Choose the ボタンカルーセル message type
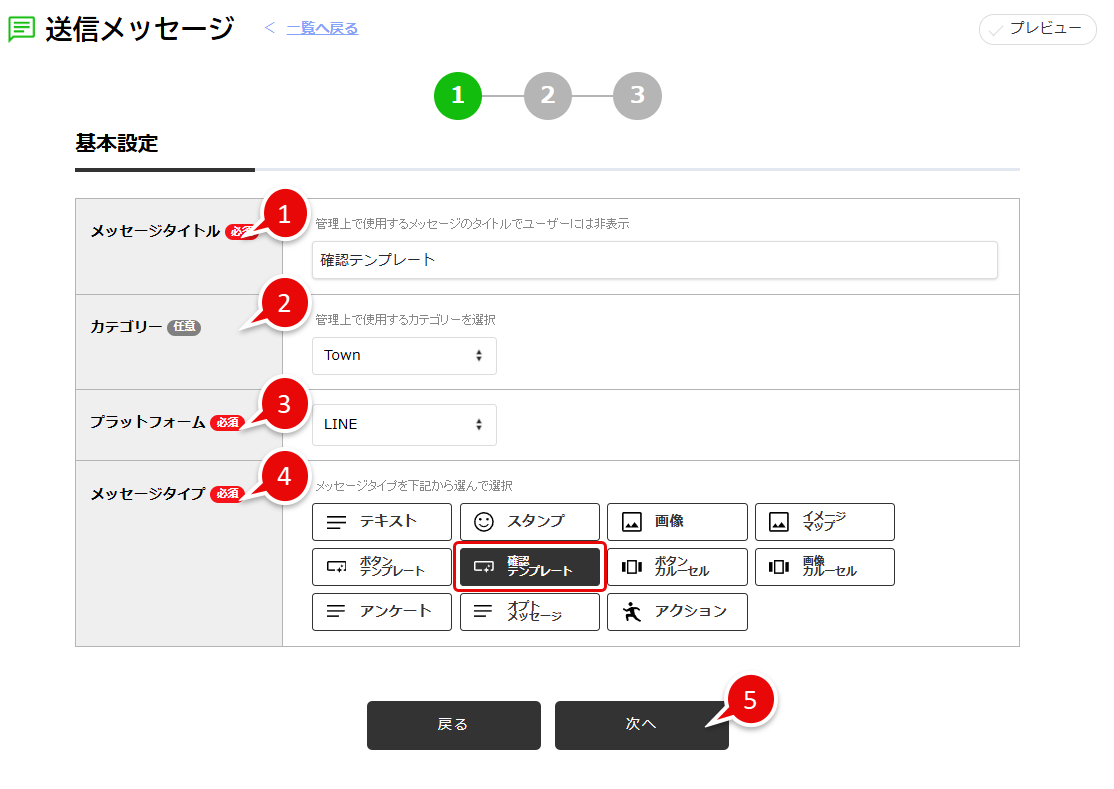1114x789 pixels. (677, 566)
